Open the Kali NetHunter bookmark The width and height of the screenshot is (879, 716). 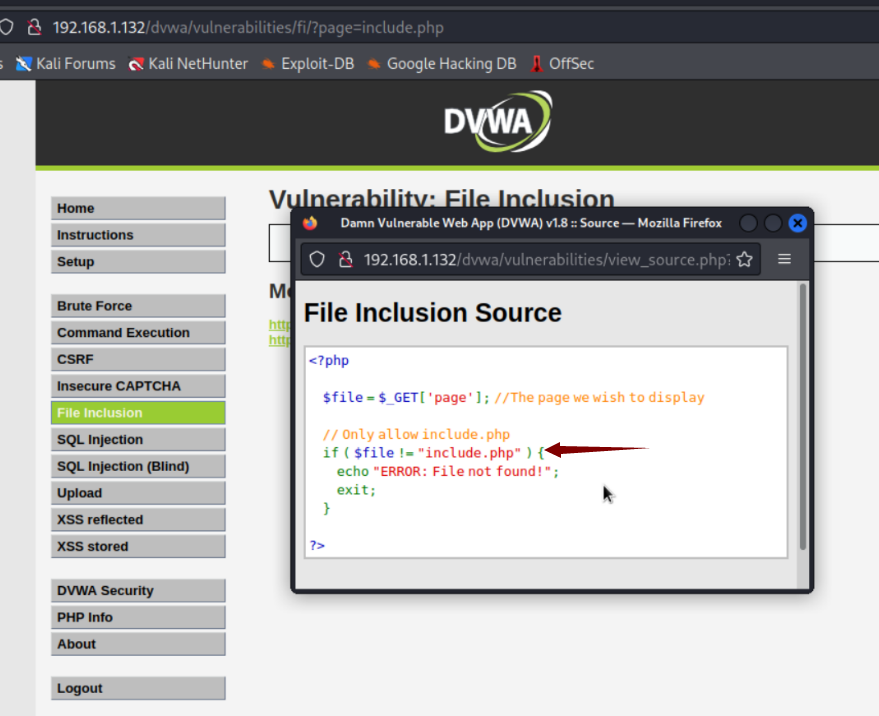tap(188, 64)
